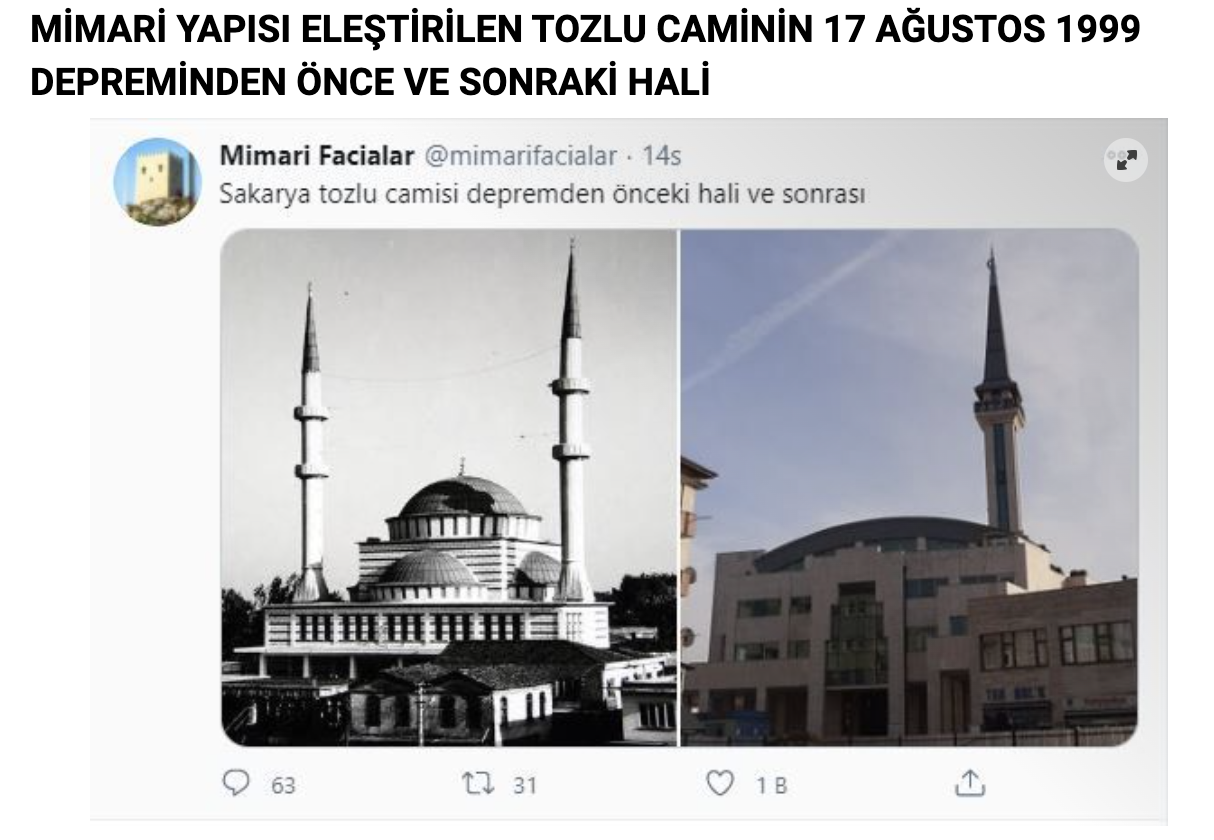Click the reply count 63
This screenshot has width=1214, height=840.
click(x=284, y=785)
